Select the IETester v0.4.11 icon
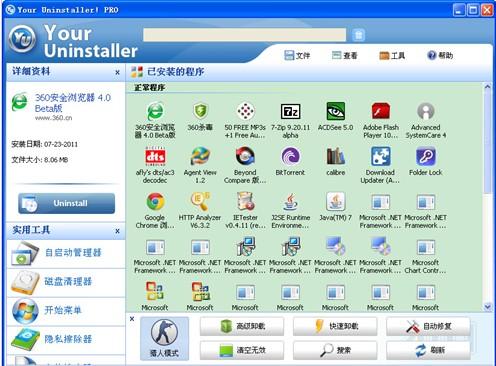 coord(245,201)
